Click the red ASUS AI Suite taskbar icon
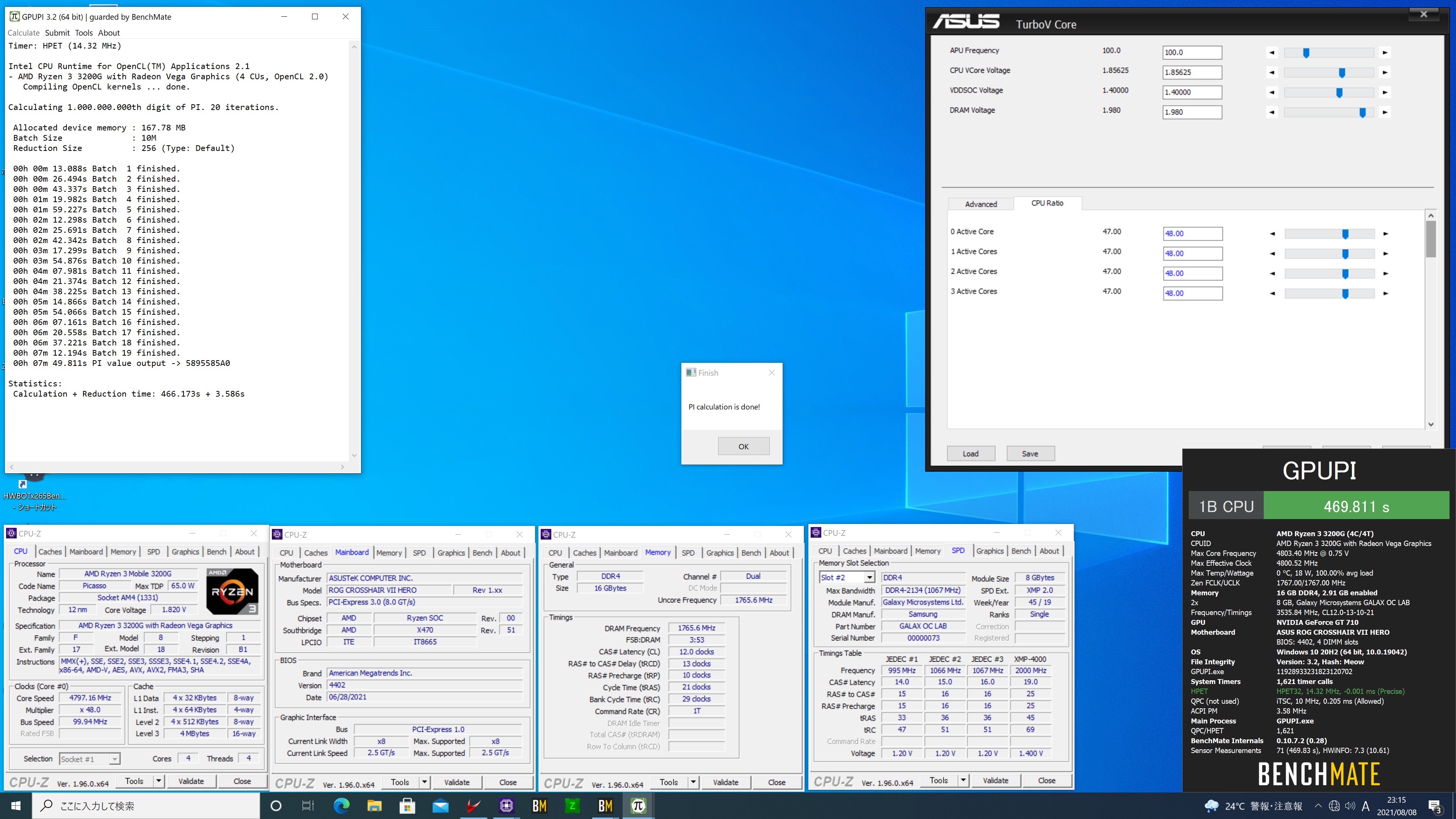The width and height of the screenshot is (1456, 819). (473, 805)
